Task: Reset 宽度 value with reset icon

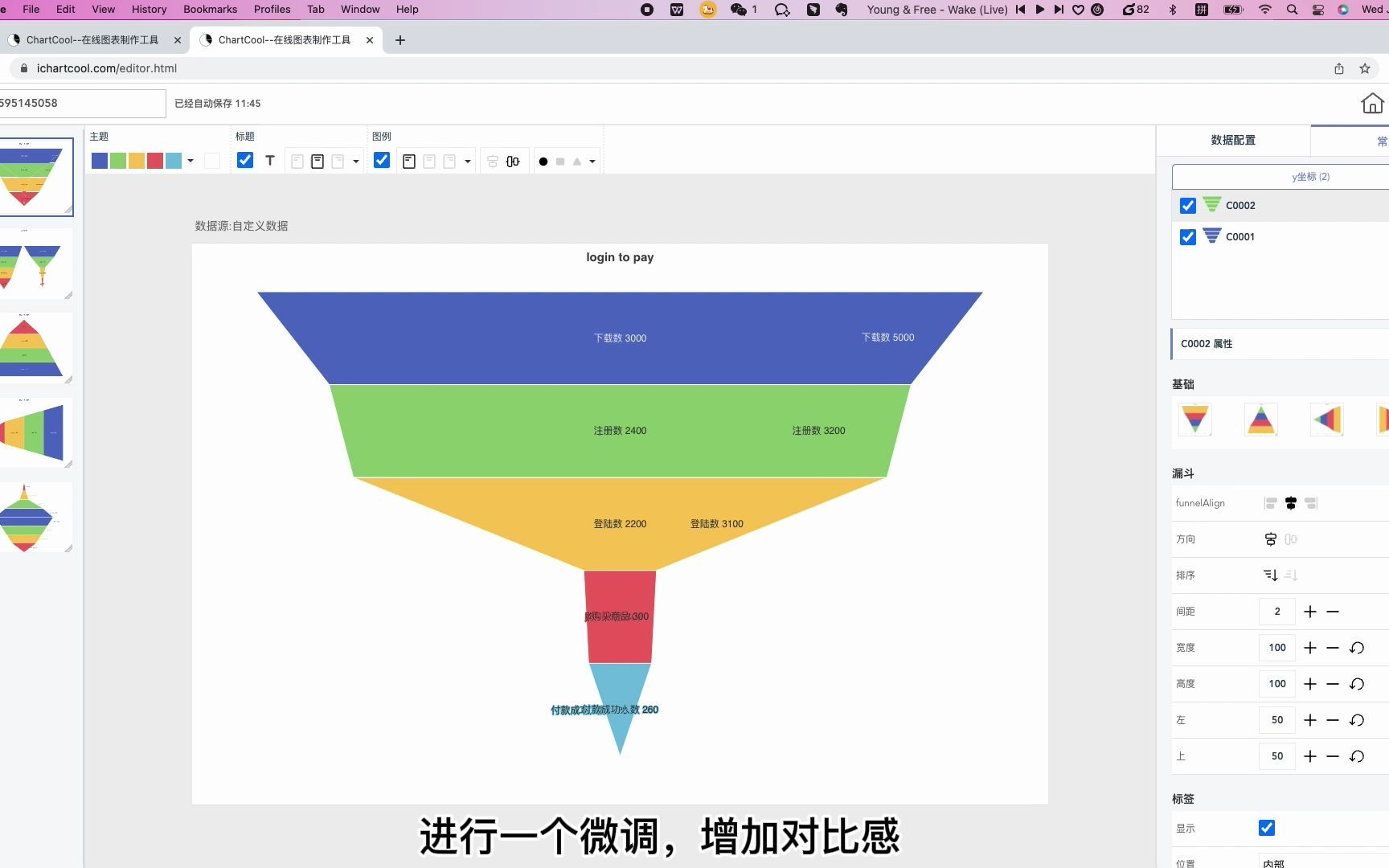Action: point(1357,648)
